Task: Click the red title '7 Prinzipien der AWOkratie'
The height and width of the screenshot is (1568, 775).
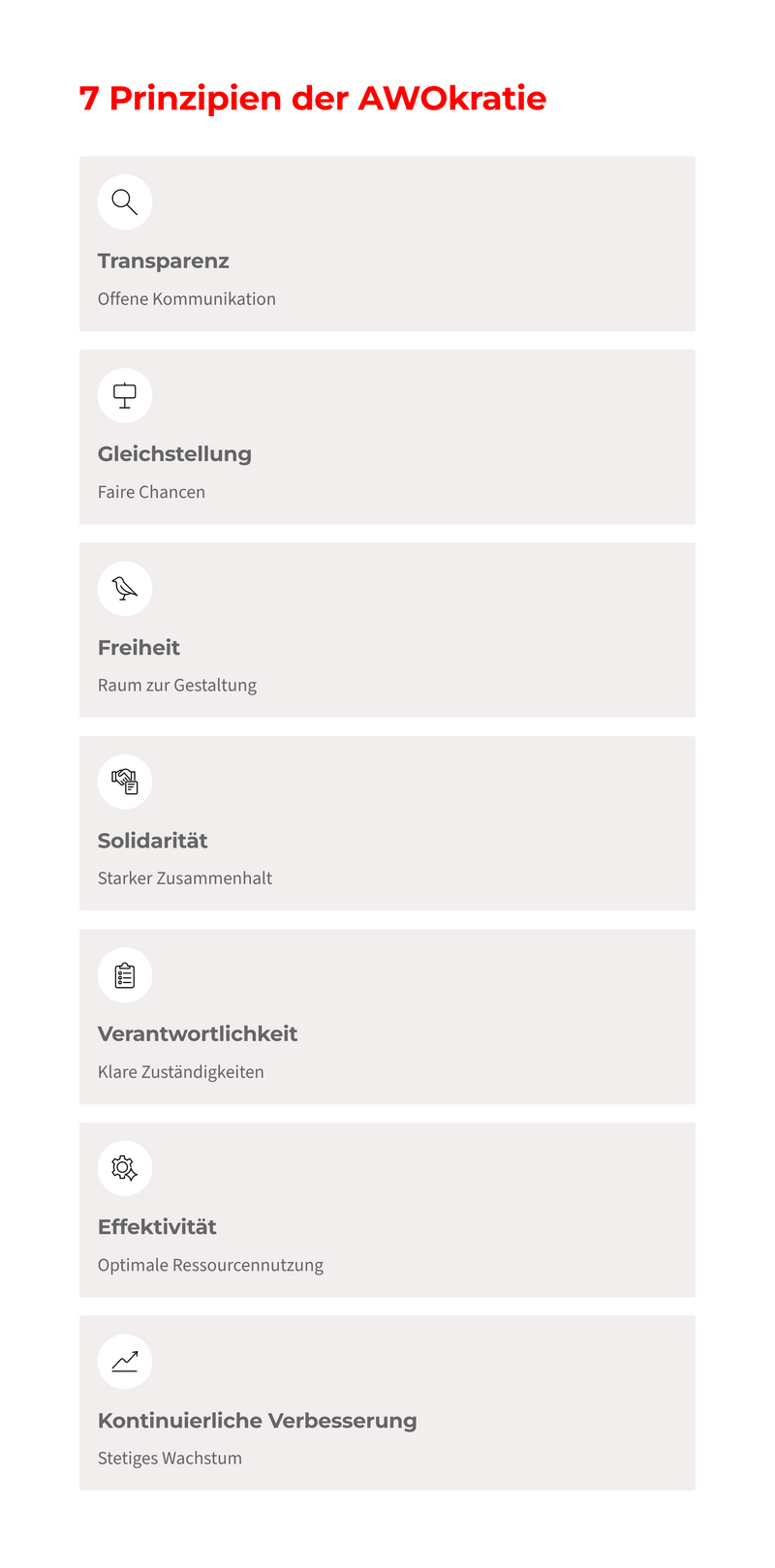Action: (x=313, y=98)
